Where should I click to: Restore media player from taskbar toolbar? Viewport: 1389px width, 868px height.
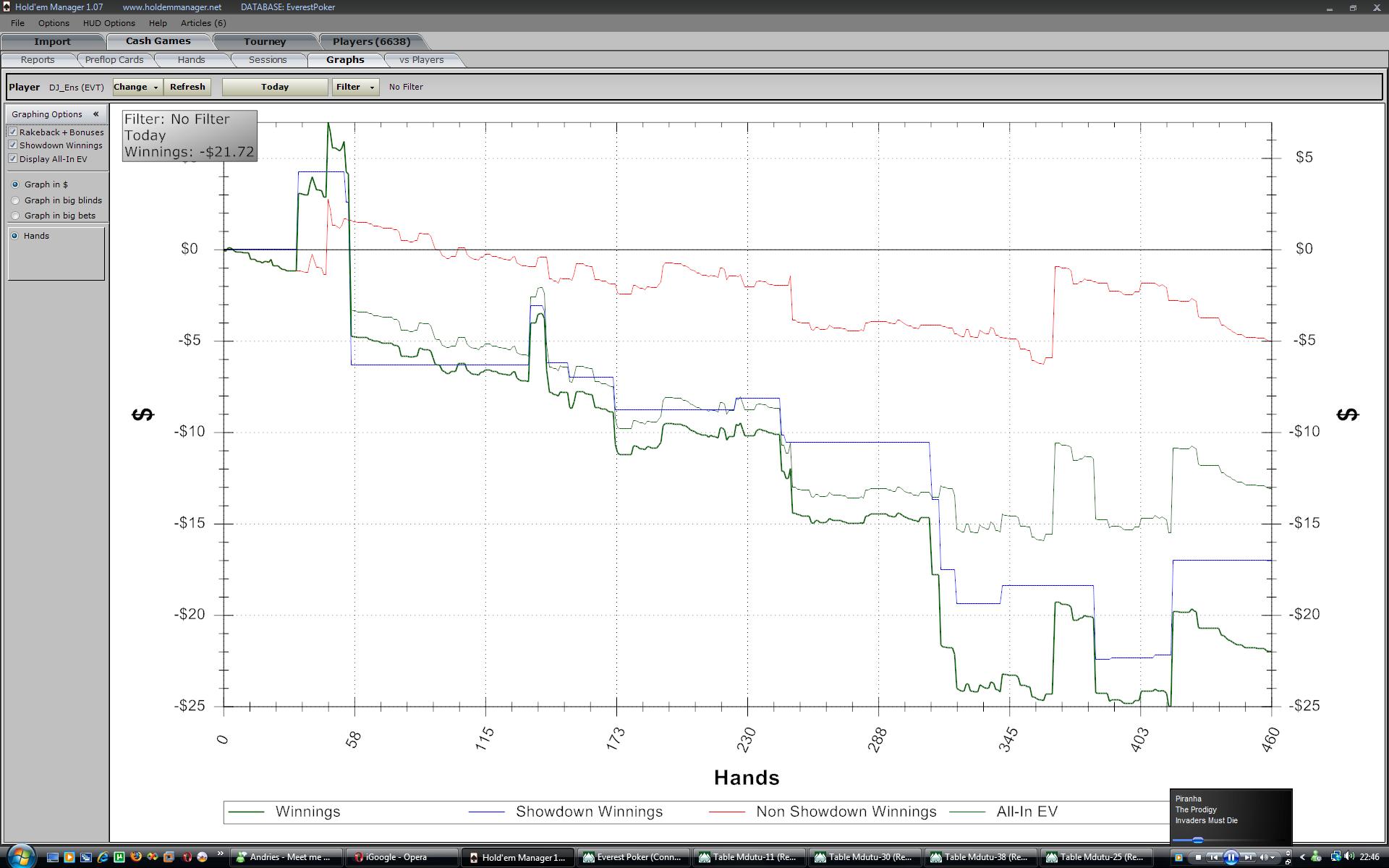pyautogui.click(x=1288, y=862)
